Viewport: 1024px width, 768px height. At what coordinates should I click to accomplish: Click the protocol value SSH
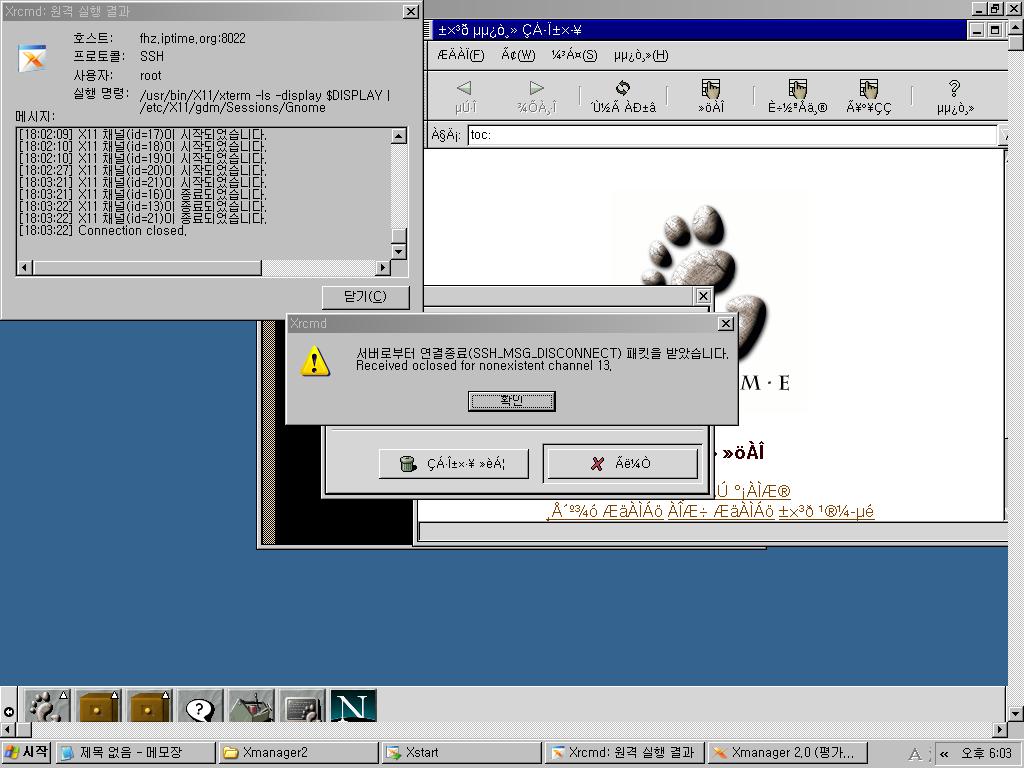click(152, 57)
